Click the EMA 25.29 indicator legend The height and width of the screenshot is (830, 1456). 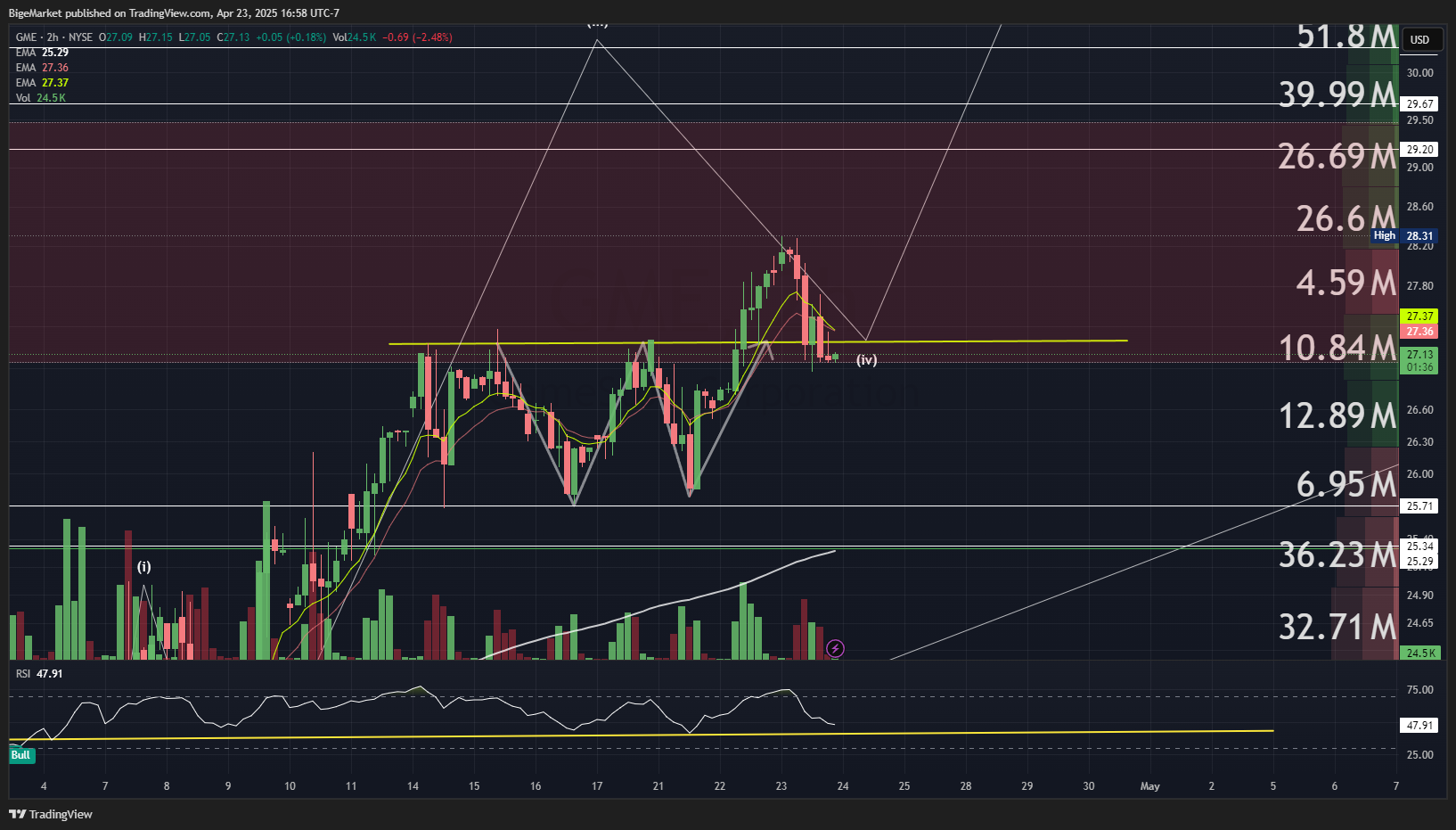tap(42, 53)
